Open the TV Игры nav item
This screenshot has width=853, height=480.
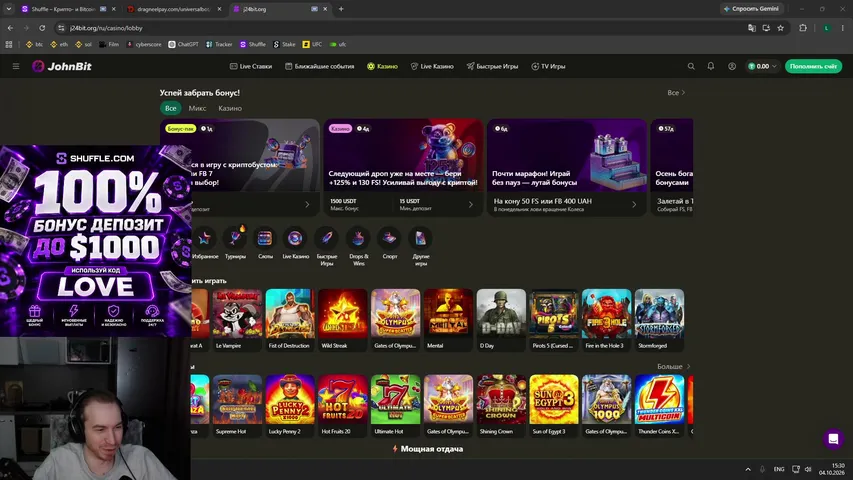click(548, 66)
